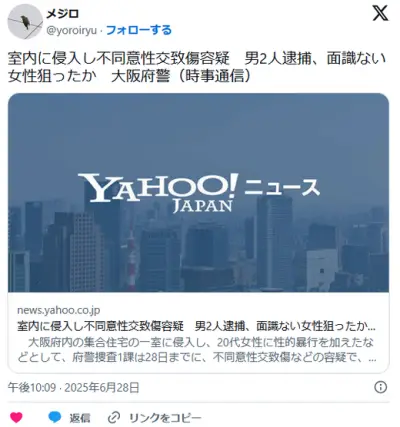Open the メジロ display name
This screenshot has width=400, height=427.
coord(62,14)
